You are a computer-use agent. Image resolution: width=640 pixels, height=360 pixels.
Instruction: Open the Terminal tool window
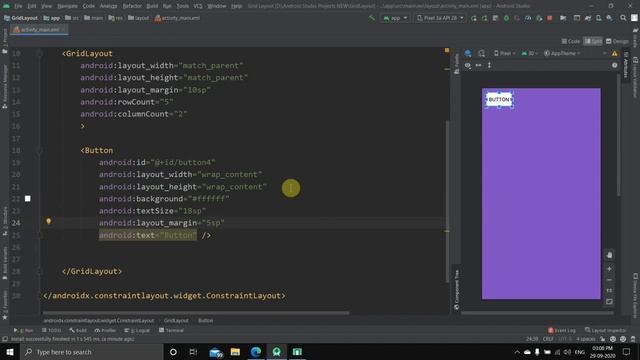[171, 330]
